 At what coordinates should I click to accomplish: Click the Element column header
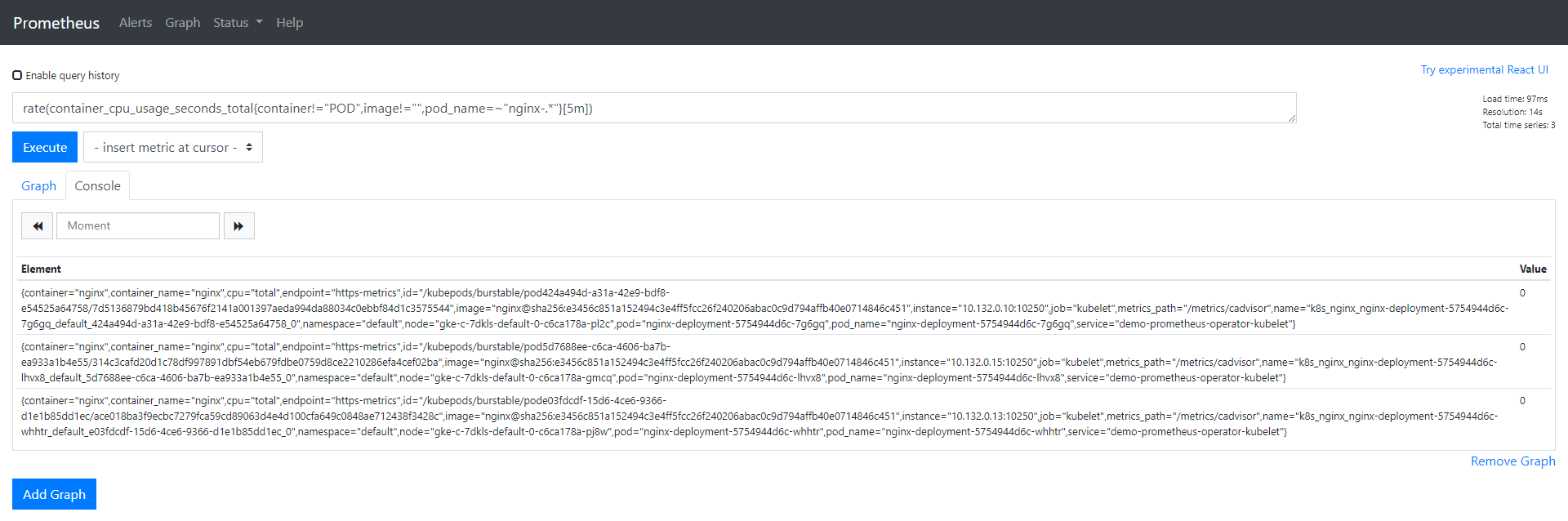(41, 269)
